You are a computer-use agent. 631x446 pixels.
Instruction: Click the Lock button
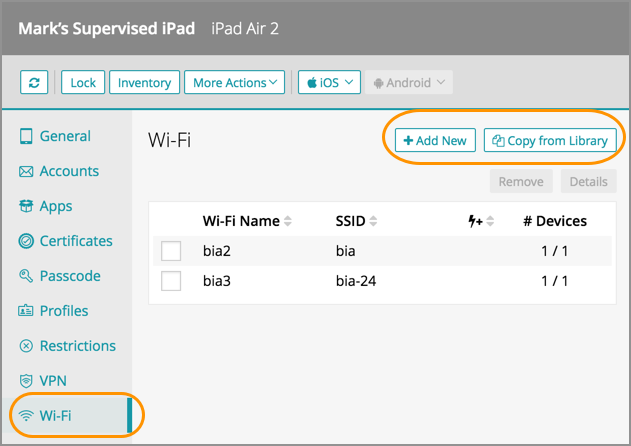(83, 83)
